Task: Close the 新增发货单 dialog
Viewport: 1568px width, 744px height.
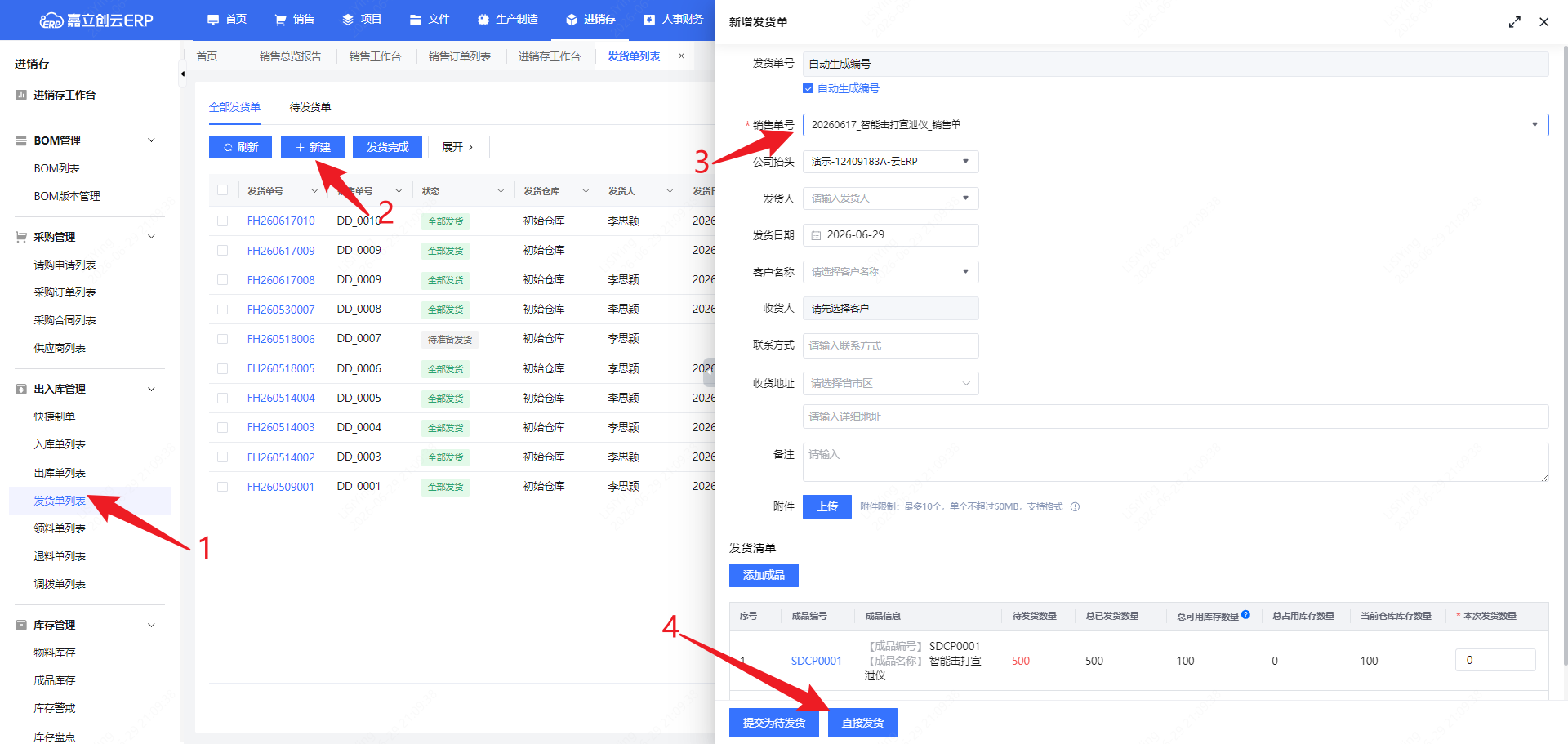Action: point(1543,22)
